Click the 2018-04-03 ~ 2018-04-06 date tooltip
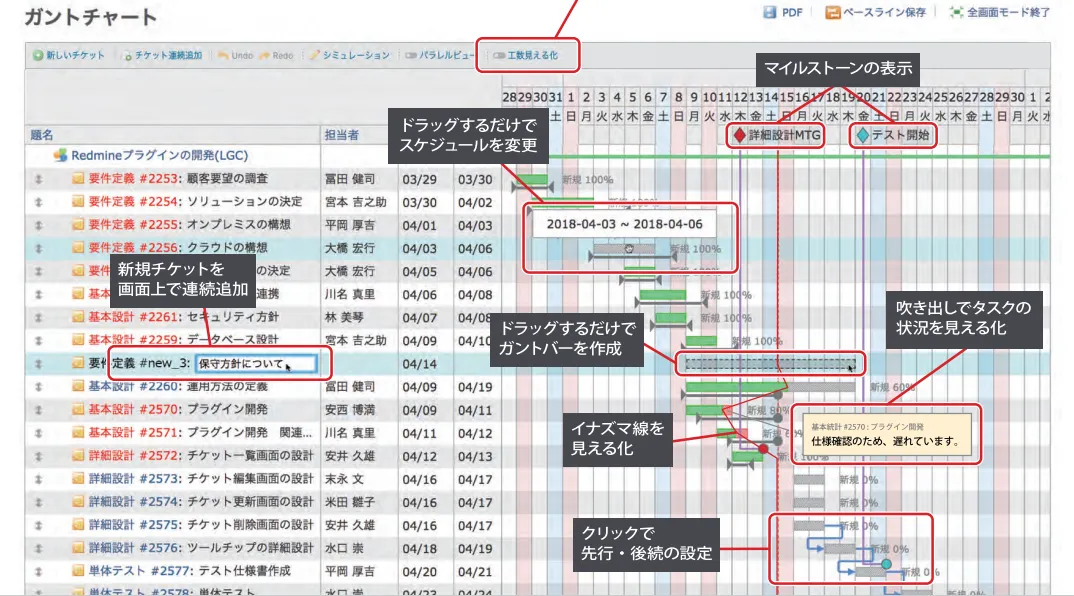1074x596 pixels. point(624,224)
